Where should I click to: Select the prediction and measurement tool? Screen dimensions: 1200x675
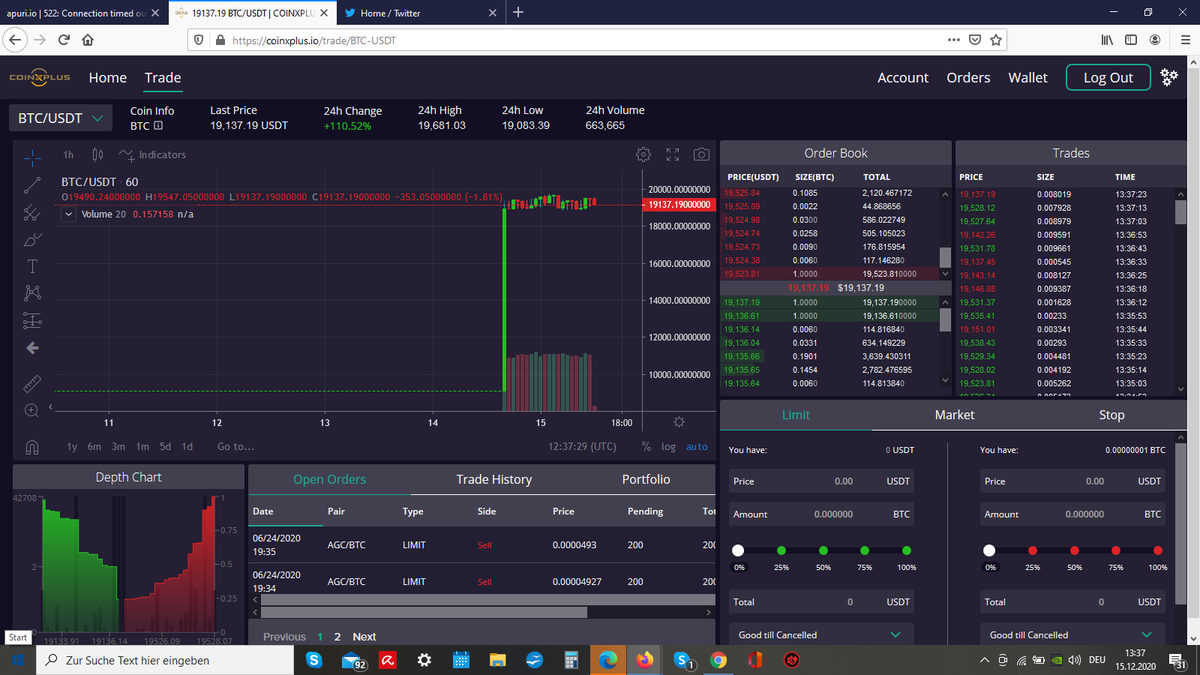(x=32, y=320)
